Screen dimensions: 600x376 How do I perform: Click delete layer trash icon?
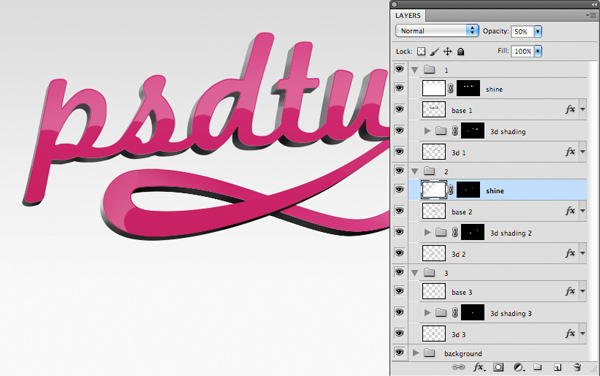pyautogui.click(x=577, y=367)
